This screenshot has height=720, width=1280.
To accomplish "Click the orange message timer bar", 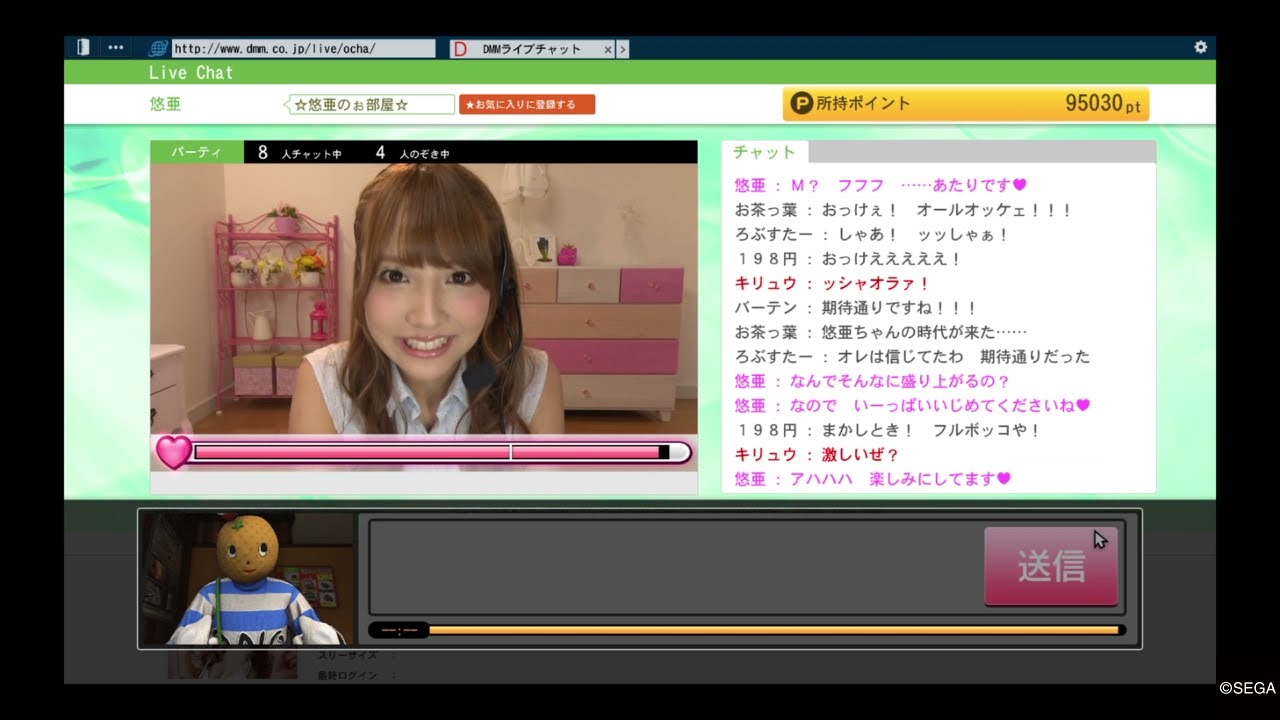I will (770, 630).
